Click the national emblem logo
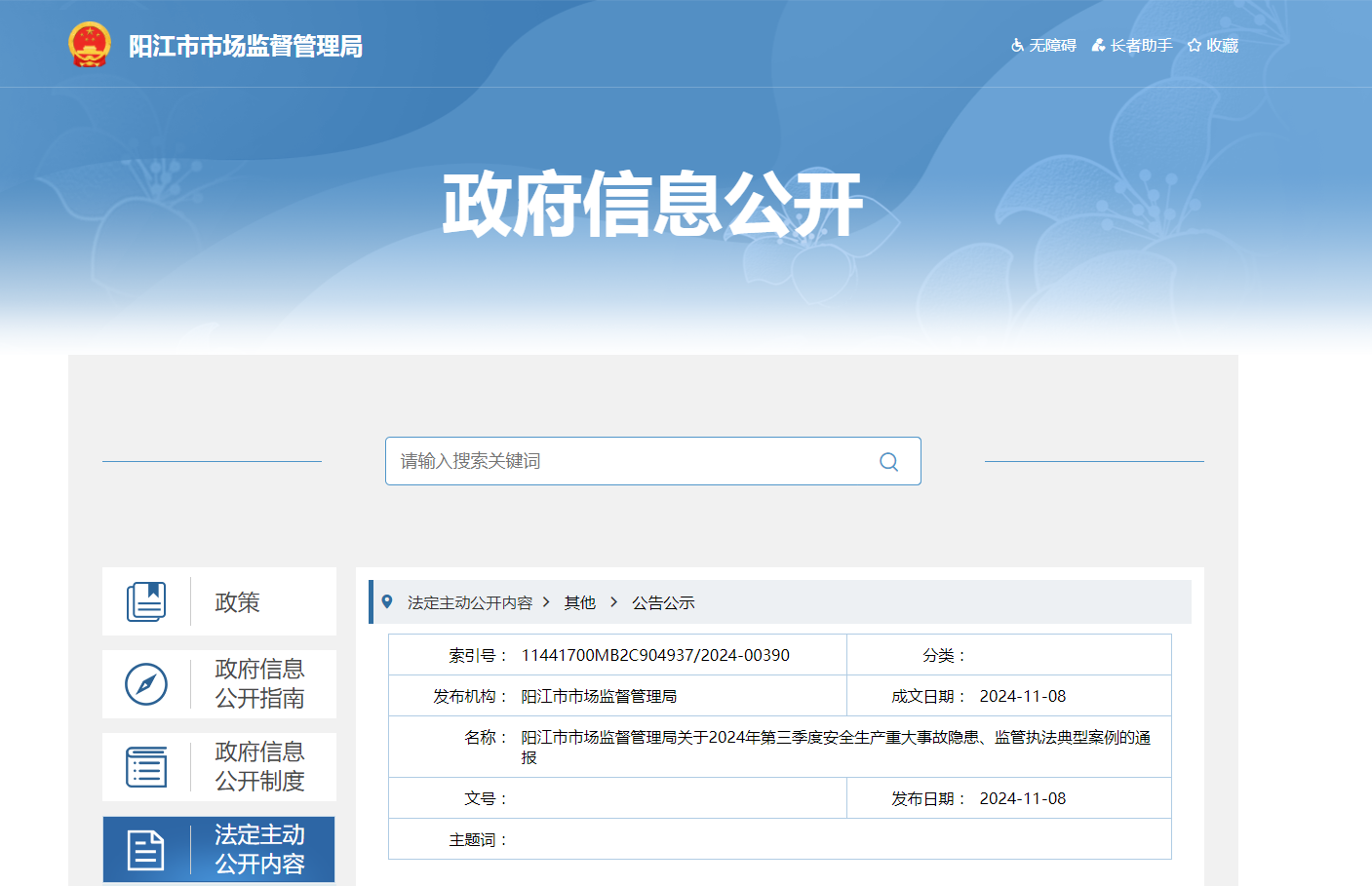This screenshot has width=1372, height=886. point(90,45)
